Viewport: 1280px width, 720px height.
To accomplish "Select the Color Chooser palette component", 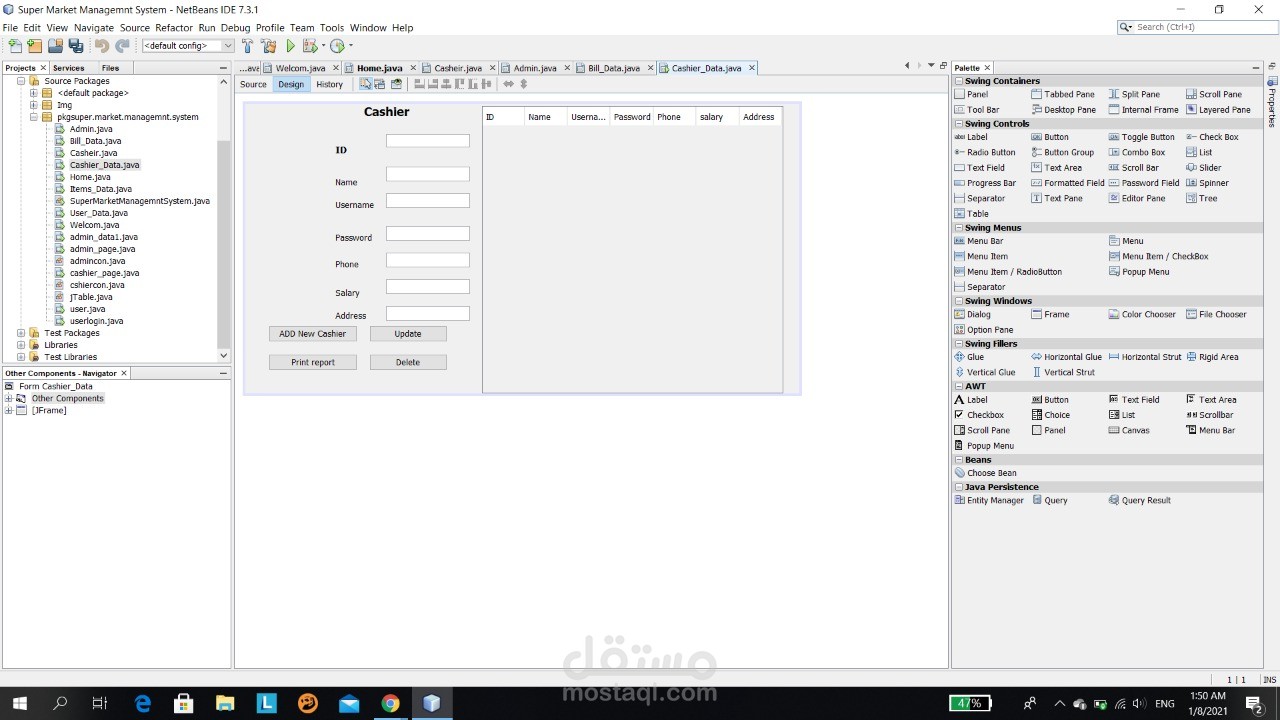I will pos(1142,314).
